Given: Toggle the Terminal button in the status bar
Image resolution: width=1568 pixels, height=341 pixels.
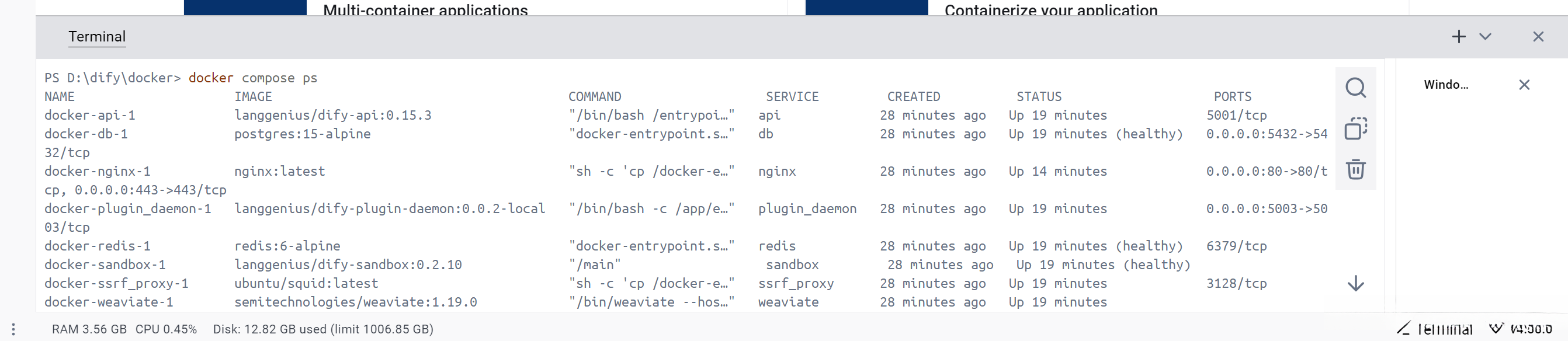Looking at the screenshot, I should tap(1435, 329).
